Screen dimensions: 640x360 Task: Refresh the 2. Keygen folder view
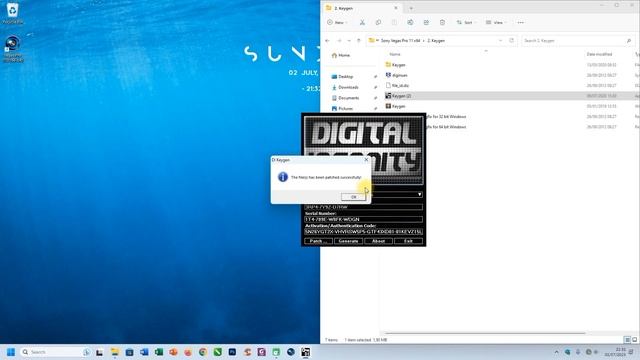click(x=511, y=40)
